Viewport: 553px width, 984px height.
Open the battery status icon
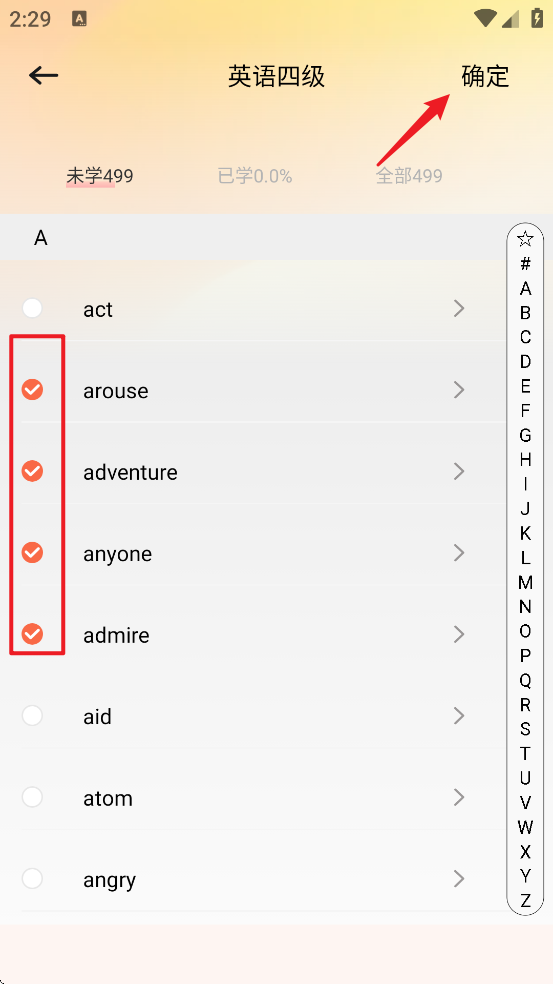[x=537, y=18]
